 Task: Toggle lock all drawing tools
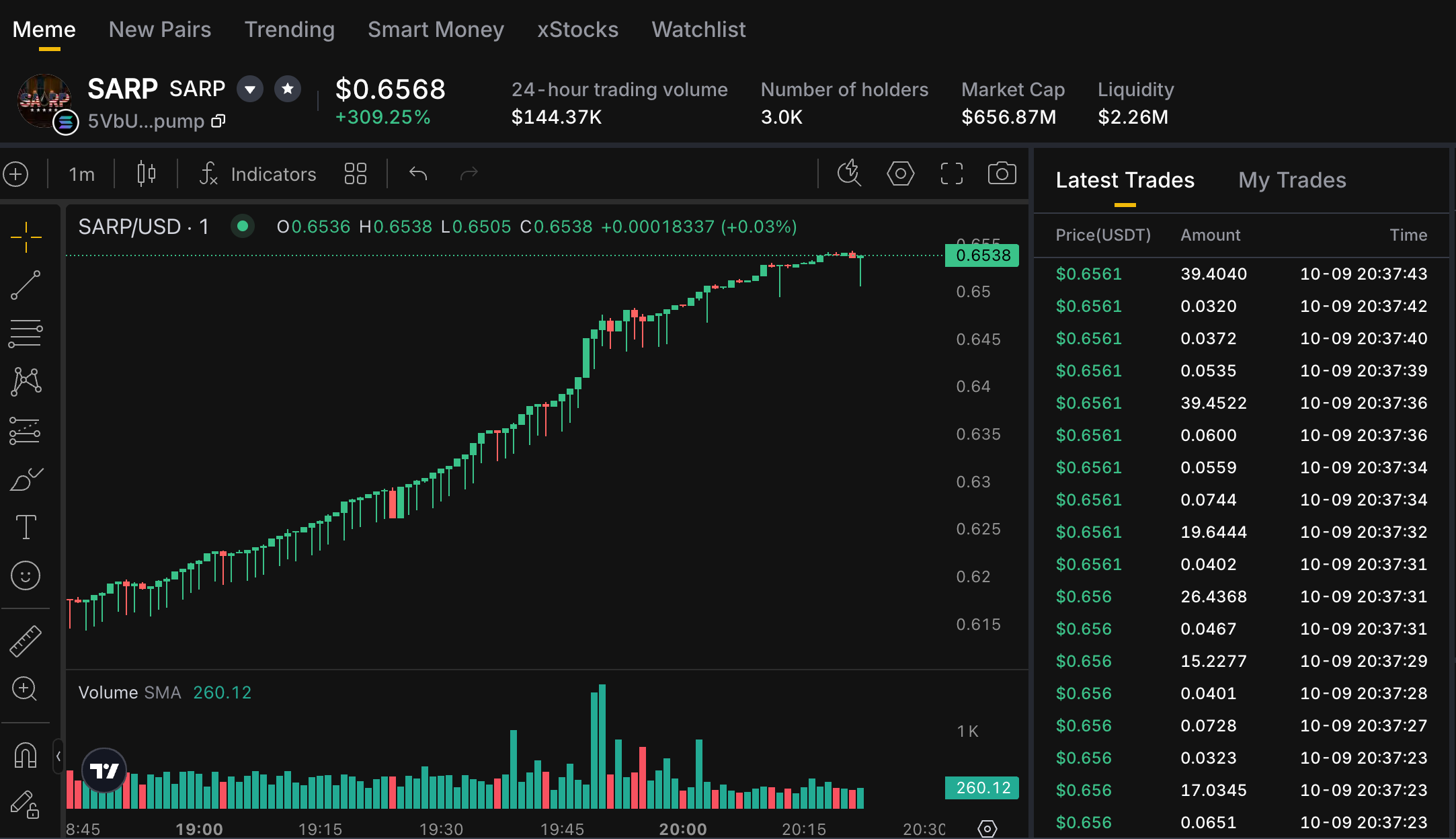(26, 804)
